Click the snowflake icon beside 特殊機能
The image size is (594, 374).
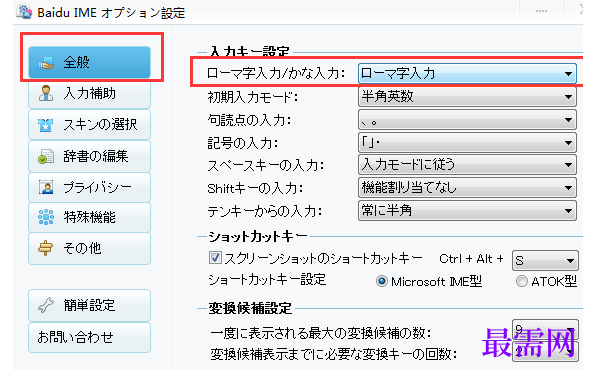click(x=46, y=217)
